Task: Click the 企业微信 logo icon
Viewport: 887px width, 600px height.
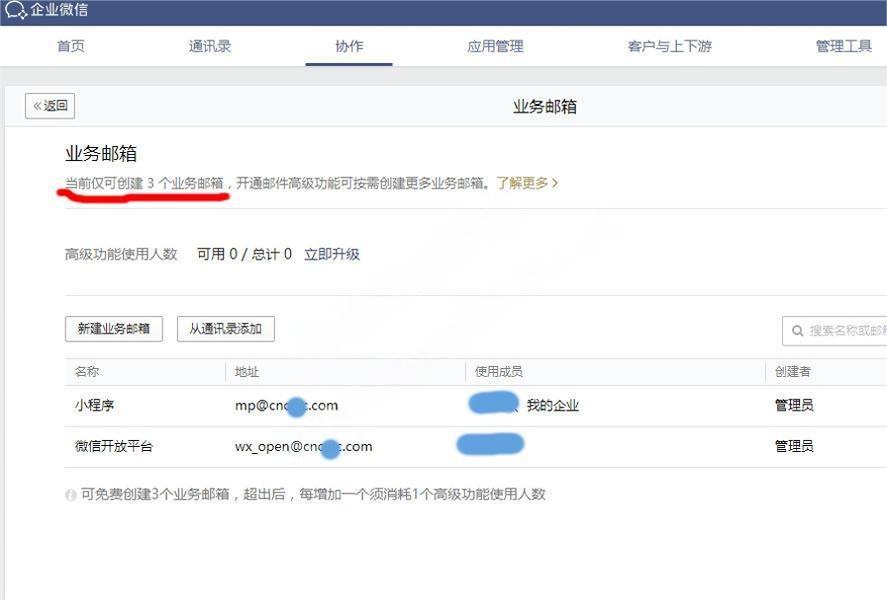Action: (15, 10)
